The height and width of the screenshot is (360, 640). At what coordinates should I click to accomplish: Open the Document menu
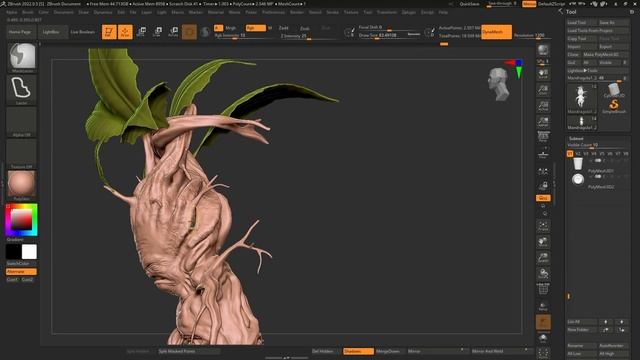[x=63, y=12]
